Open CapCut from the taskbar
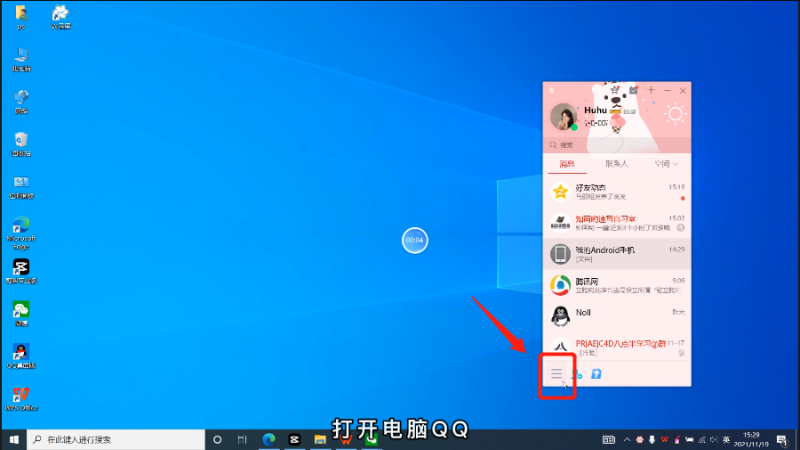This screenshot has width=800, height=450. (294, 439)
